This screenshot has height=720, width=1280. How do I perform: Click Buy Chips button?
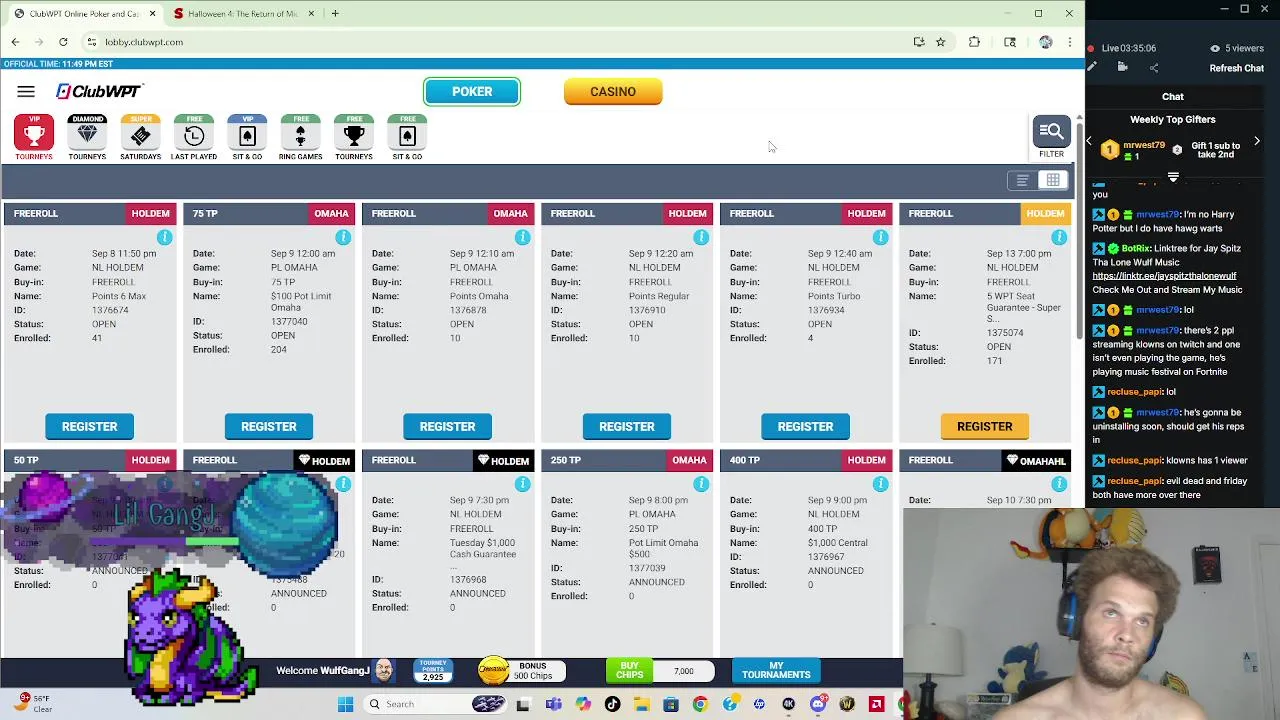pyautogui.click(x=629, y=671)
